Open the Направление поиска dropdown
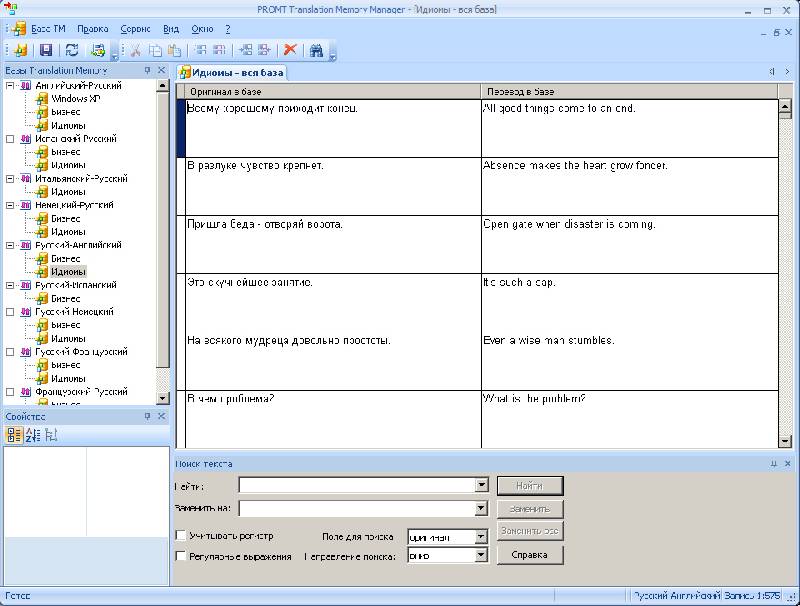 click(x=481, y=555)
